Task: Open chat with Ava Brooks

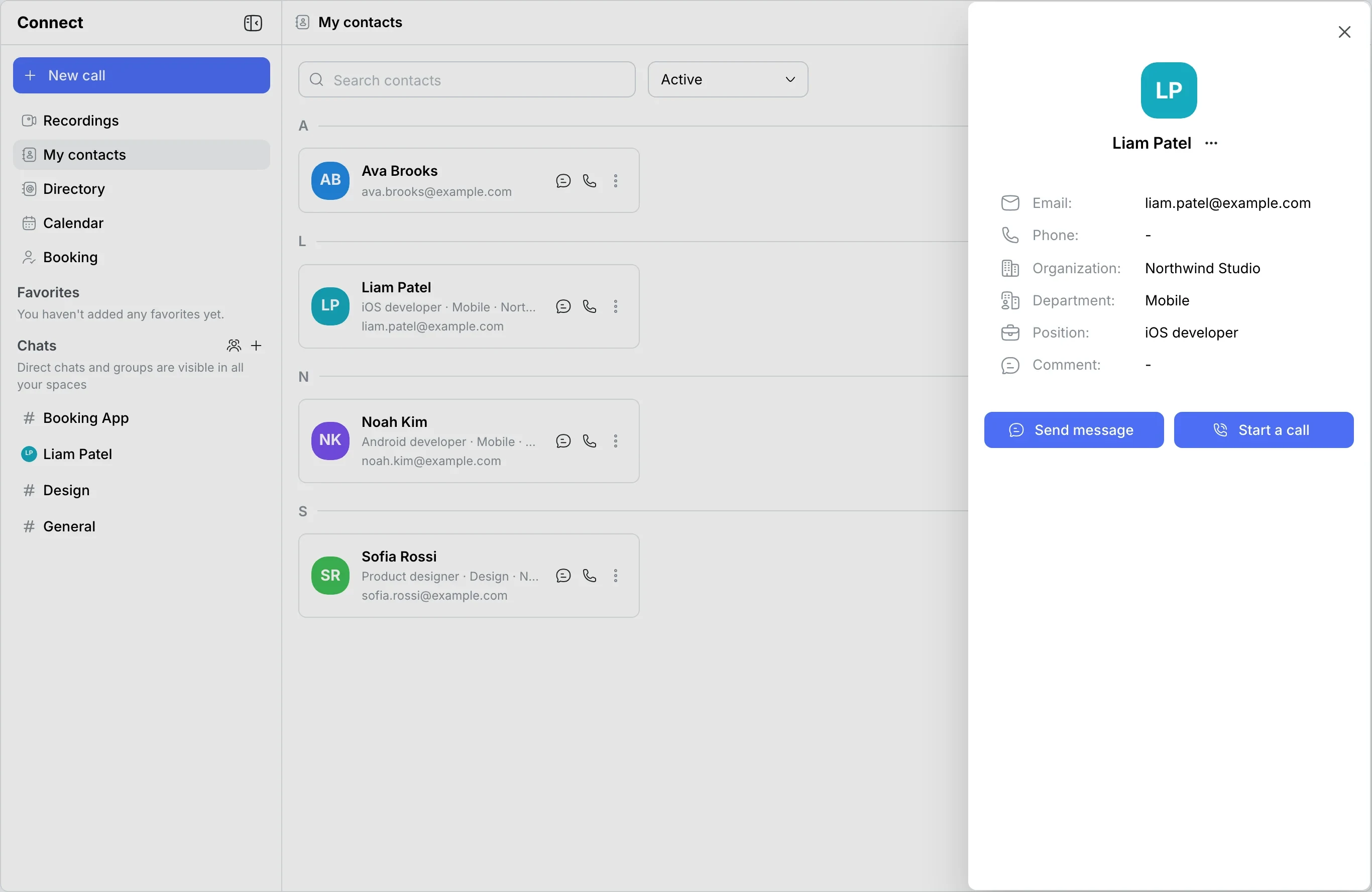Action: pos(562,181)
